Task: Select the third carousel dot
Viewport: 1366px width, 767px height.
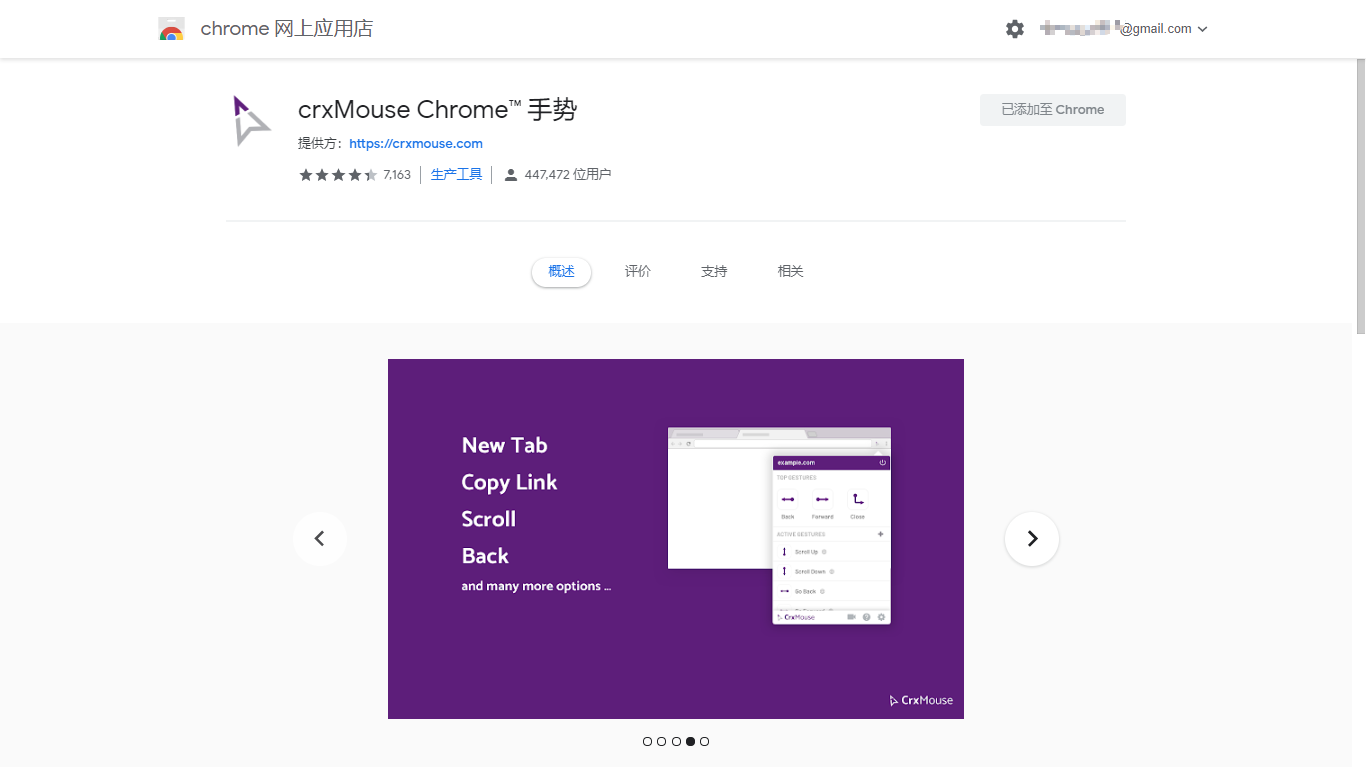Action: point(676,742)
